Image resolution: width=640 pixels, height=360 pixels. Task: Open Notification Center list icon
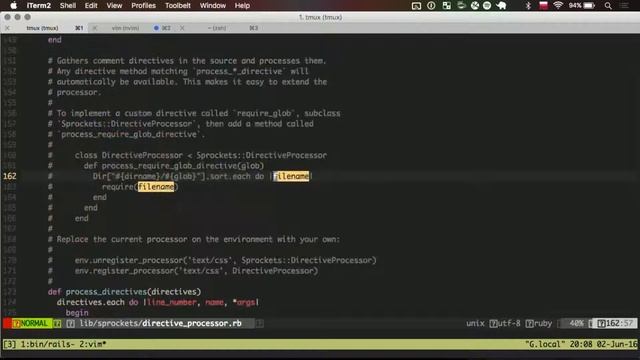pos(624,5)
